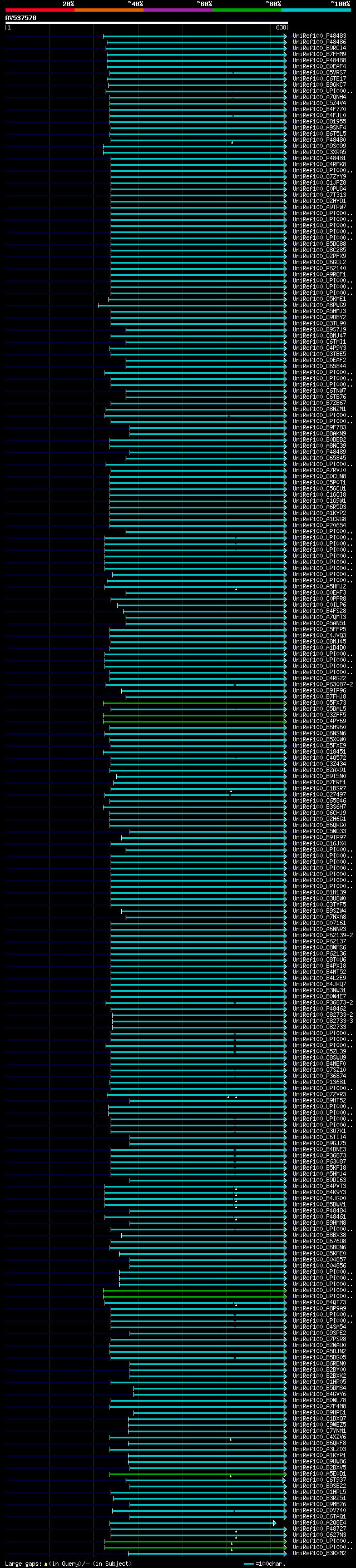This screenshot has height=1568, width=356.
Task: Select hit label UniRef100_B5DG88
Action: tap(319, 244)
